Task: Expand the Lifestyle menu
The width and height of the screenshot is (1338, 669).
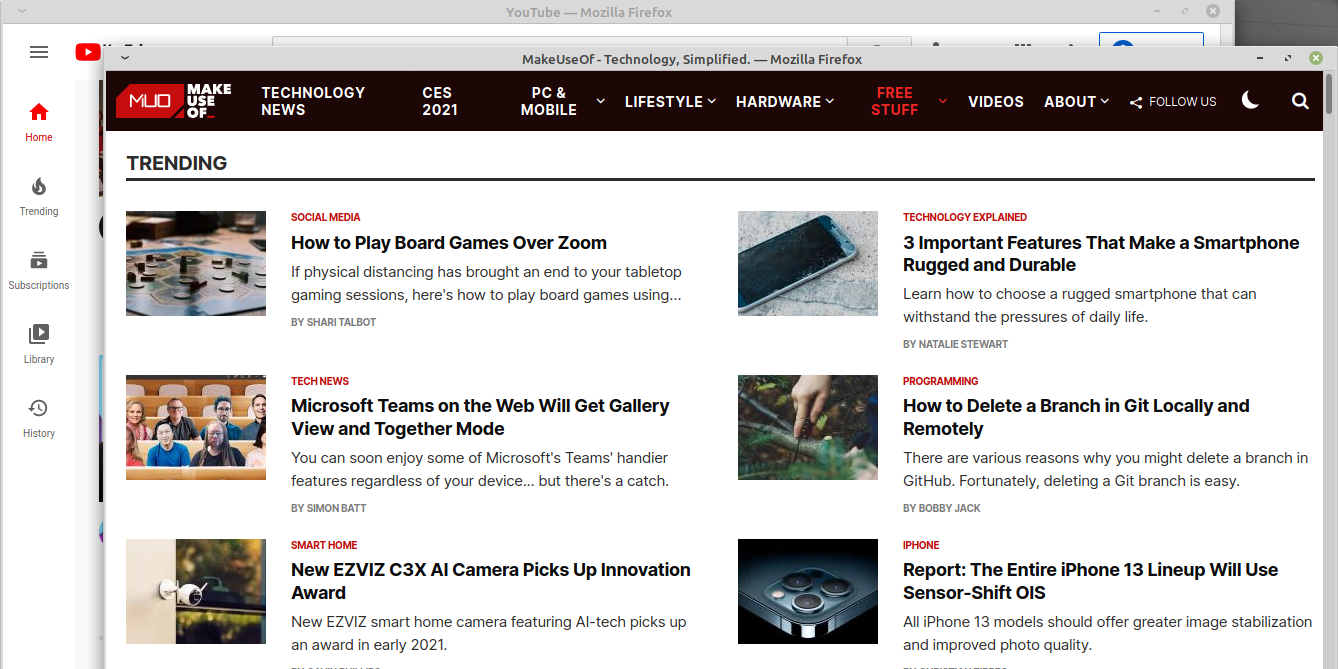Action: coord(670,101)
